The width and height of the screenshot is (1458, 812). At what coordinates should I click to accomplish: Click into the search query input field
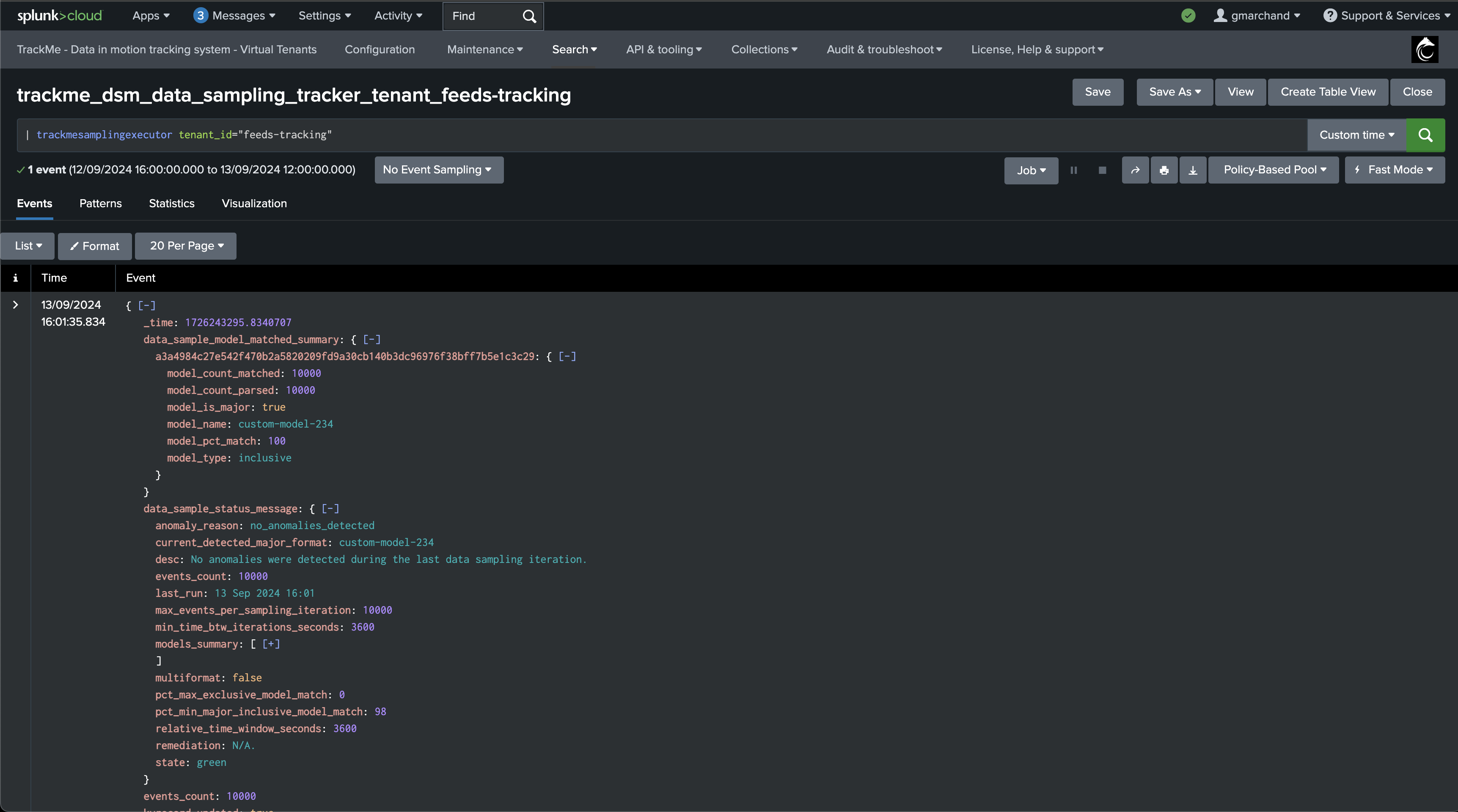pos(662,134)
